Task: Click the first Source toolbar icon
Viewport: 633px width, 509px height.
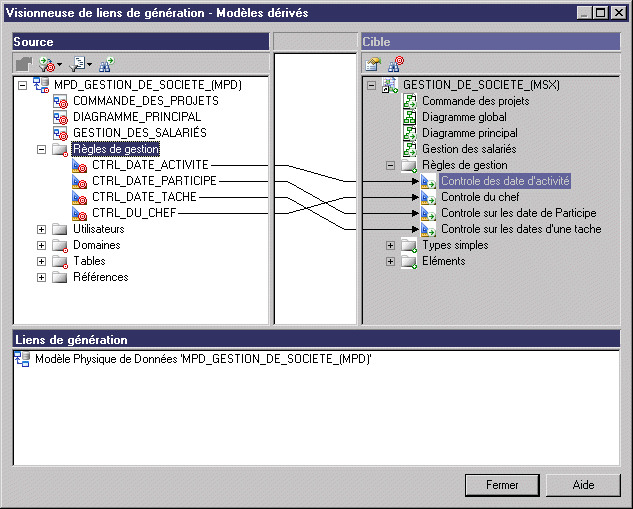Action: coord(25,64)
